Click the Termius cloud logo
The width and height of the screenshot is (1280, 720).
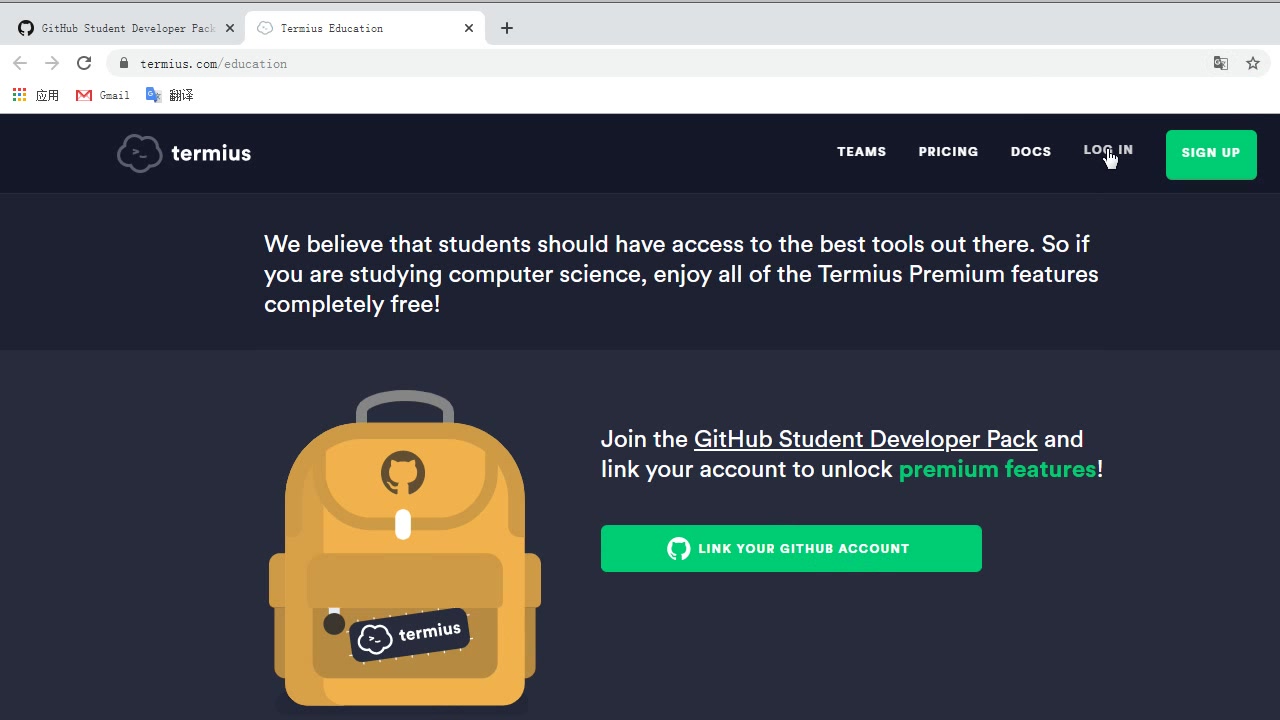point(140,153)
